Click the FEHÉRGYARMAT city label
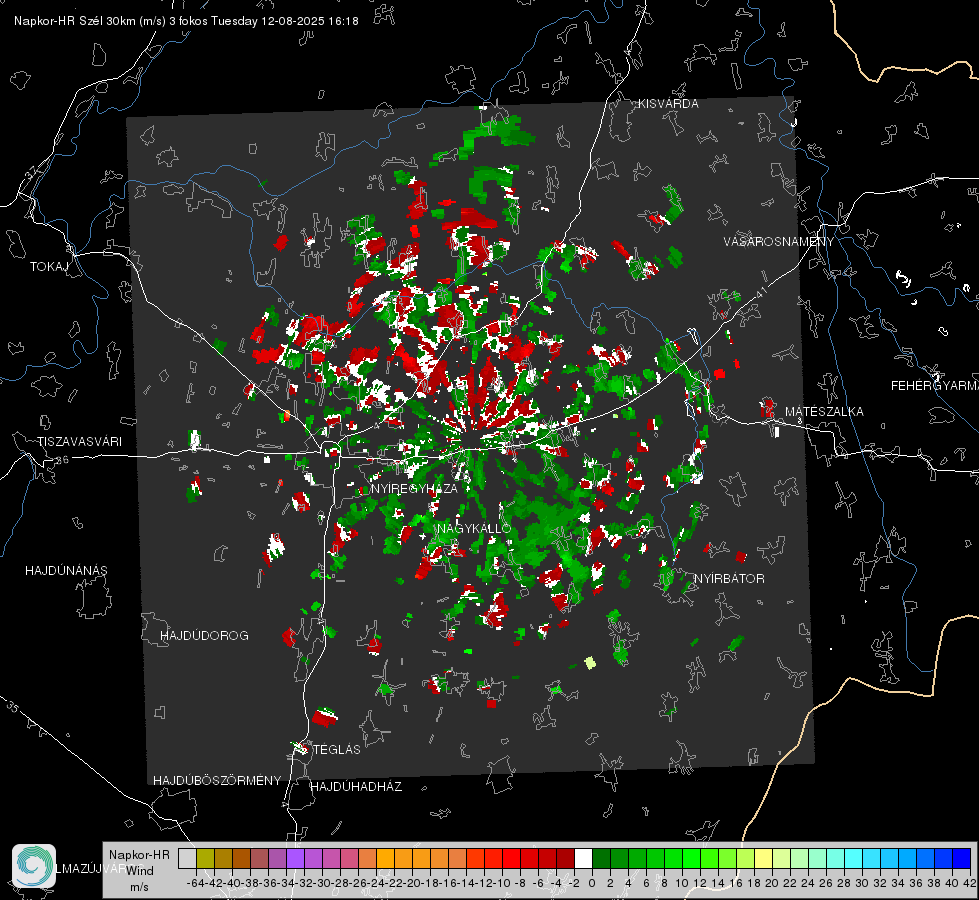Image resolution: width=979 pixels, height=900 pixels. pos(935,386)
